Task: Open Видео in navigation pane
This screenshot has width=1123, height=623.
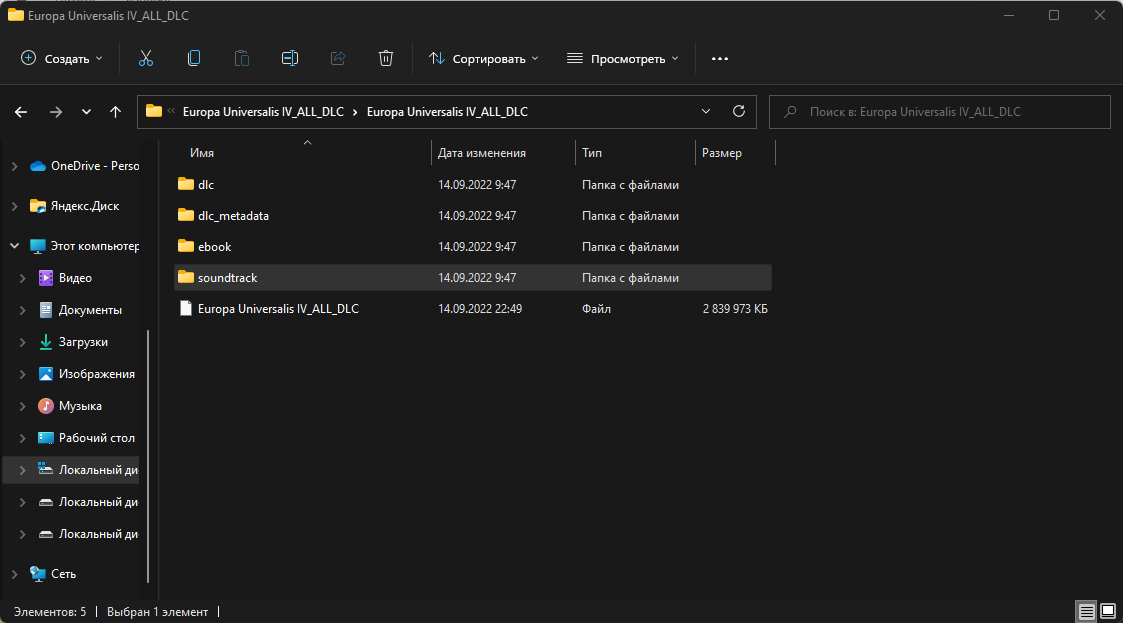Action: pos(74,278)
